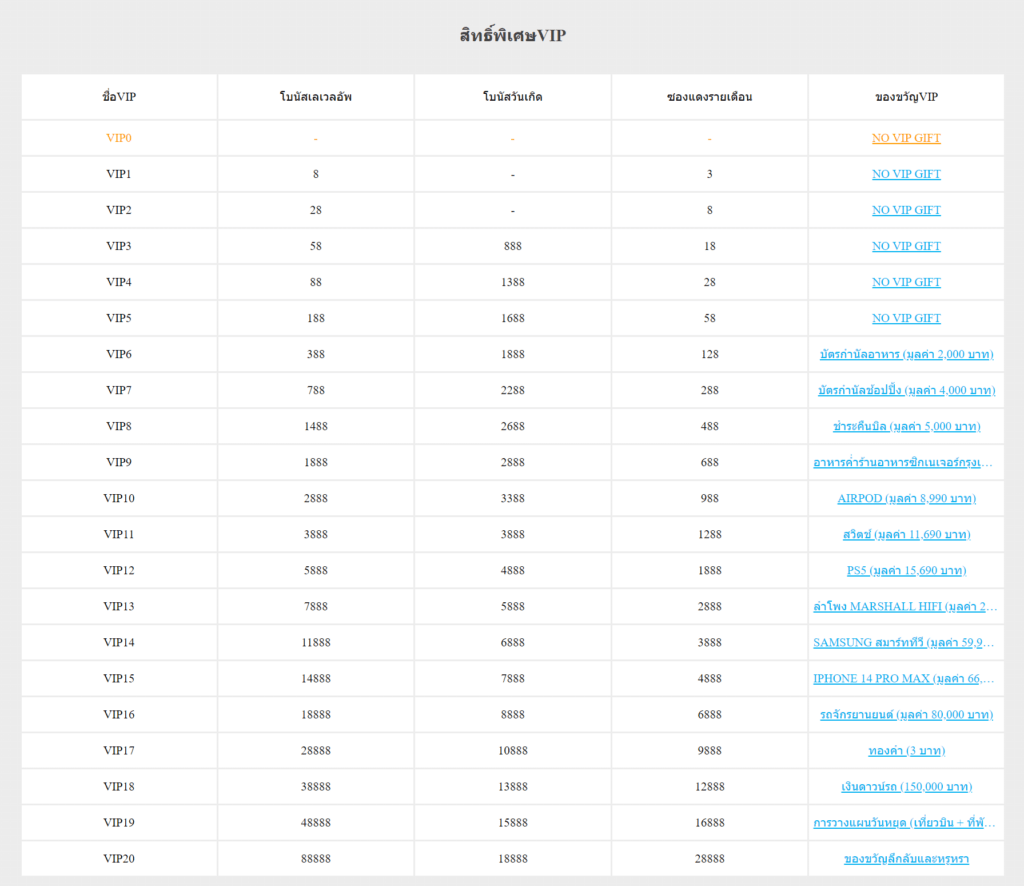This screenshot has height=886, width=1024.
Task: Open VIP18 car down payment 150,000 baht link
Action: click(906, 786)
